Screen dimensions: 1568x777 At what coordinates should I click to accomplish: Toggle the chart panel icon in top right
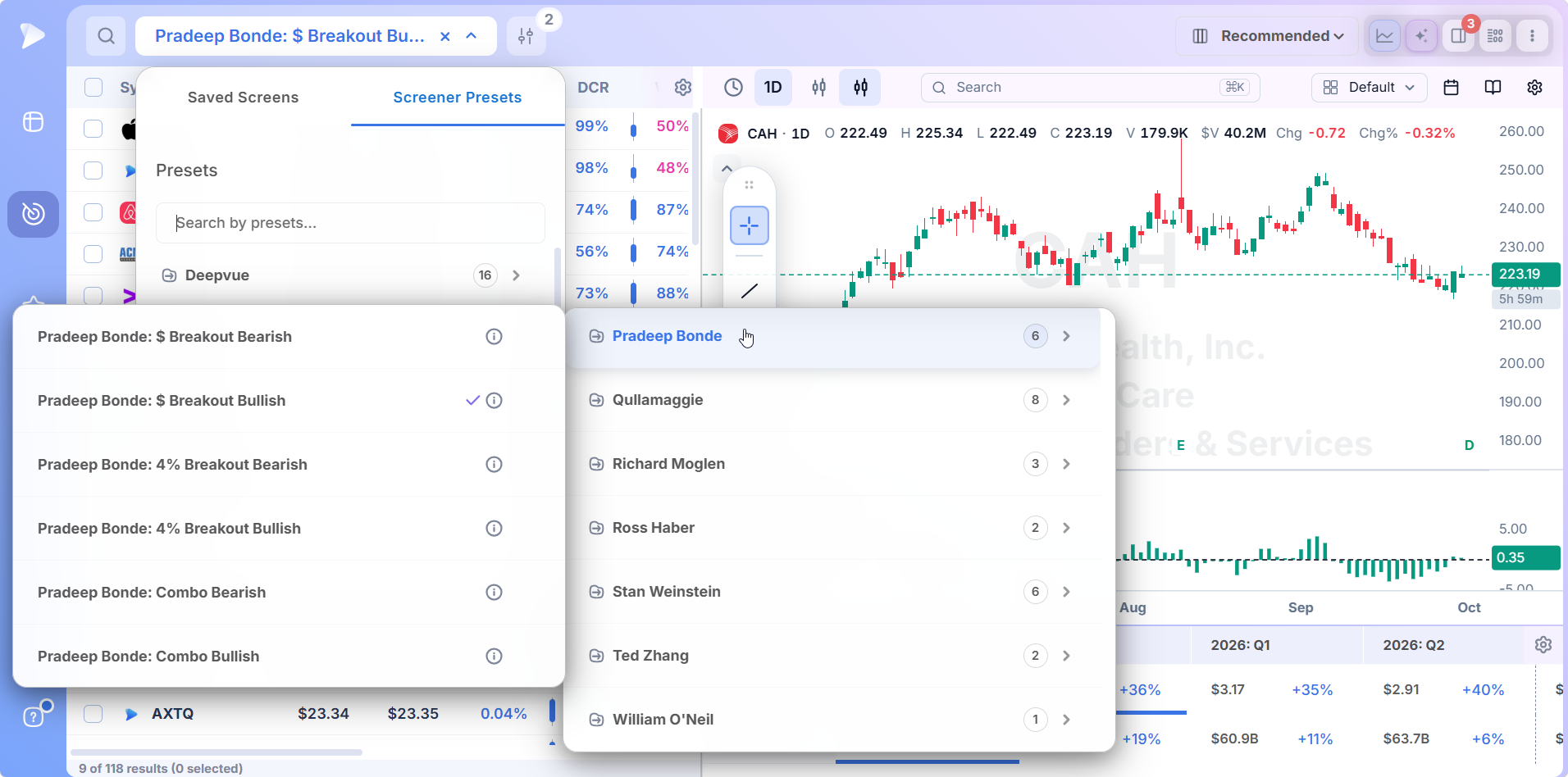1384,36
